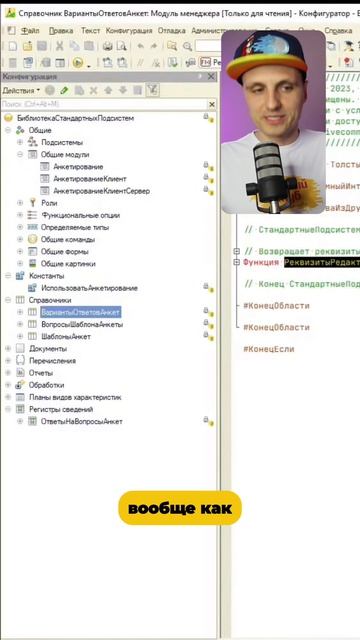This screenshot has width=360, height=640.
Task: Clear the configuration search with X
Action: [x=212, y=105]
